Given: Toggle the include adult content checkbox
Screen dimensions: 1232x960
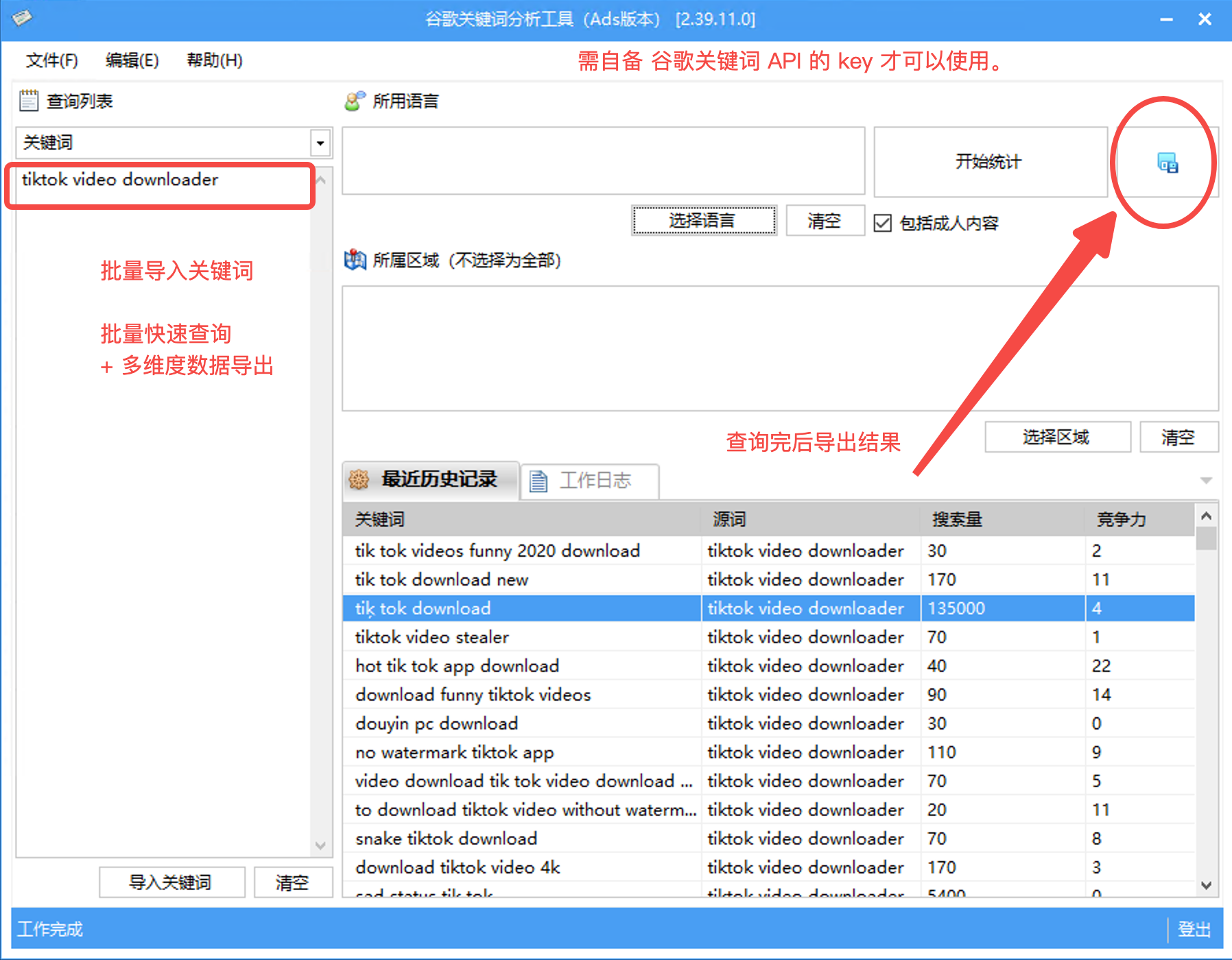Looking at the screenshot, I should click(x=883, y=223).
